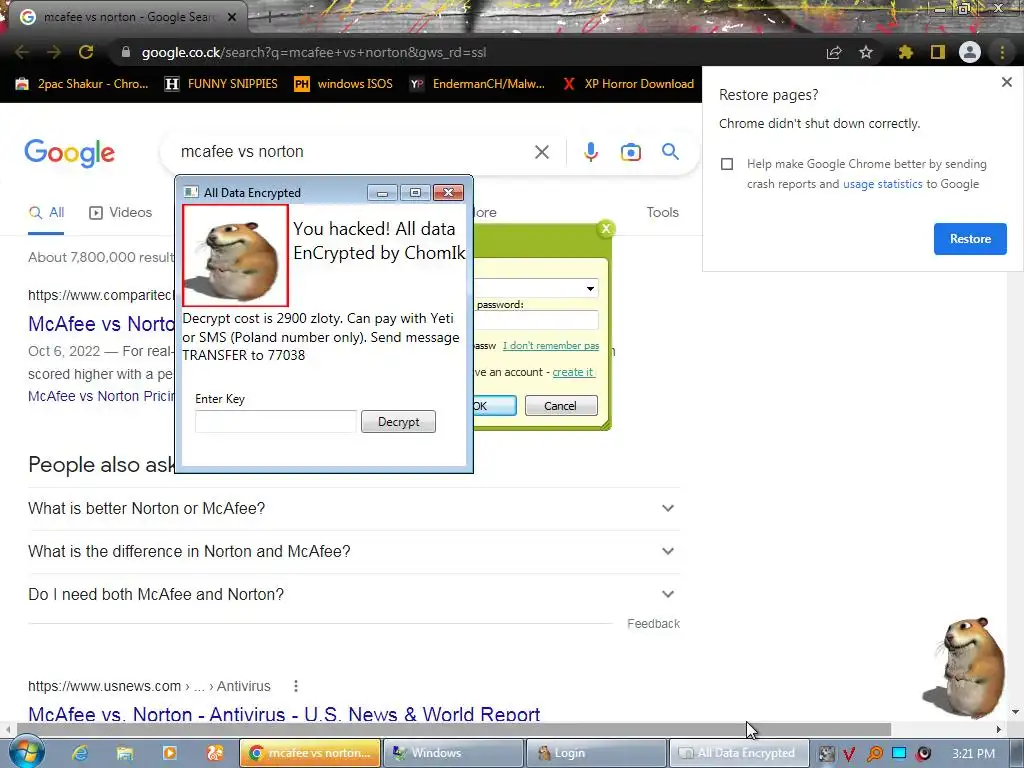1024x768 pixels.
Task: Click the padlock site info icon
Action: 125,52
